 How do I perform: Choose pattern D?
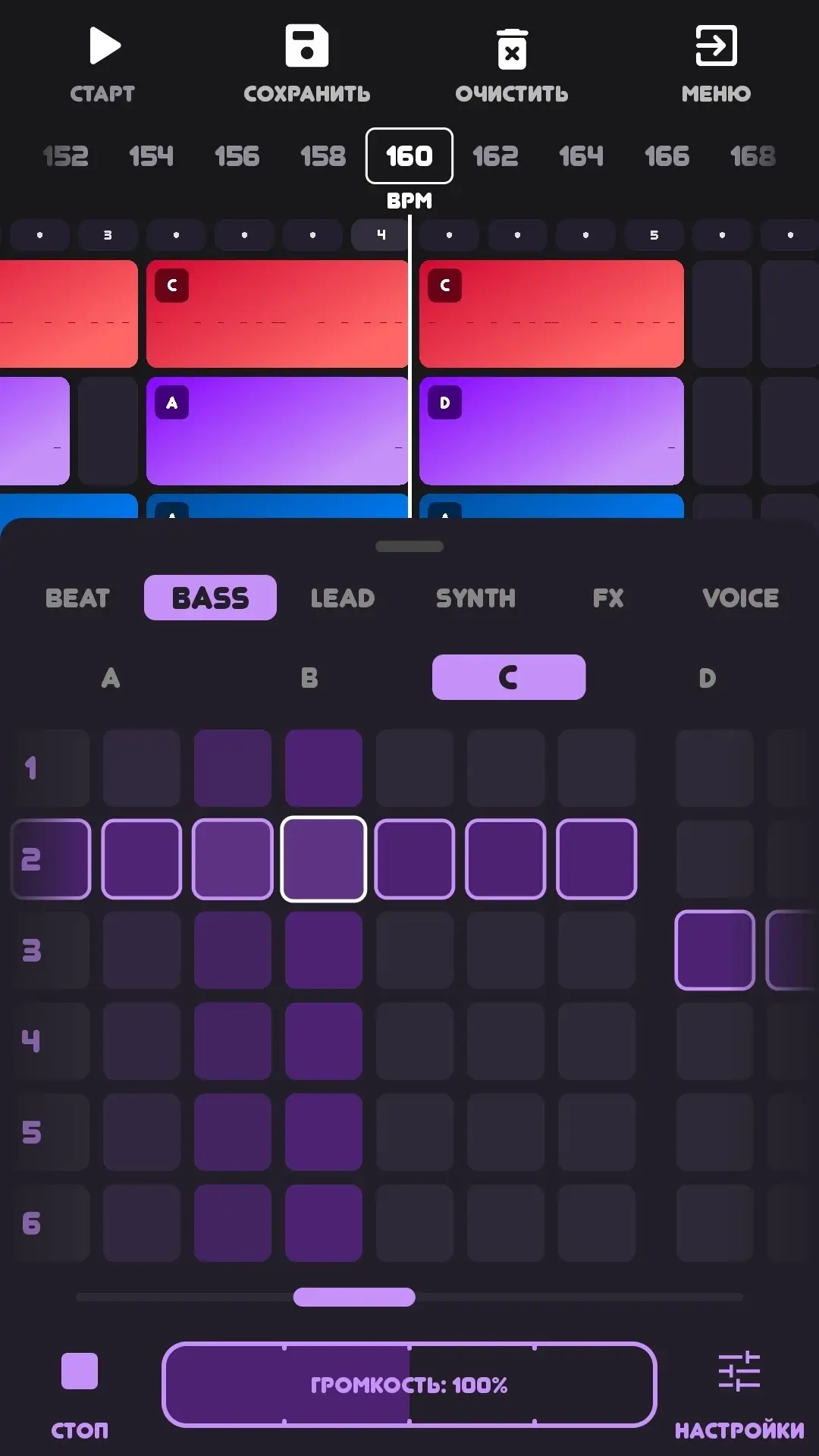click(708, 677)
